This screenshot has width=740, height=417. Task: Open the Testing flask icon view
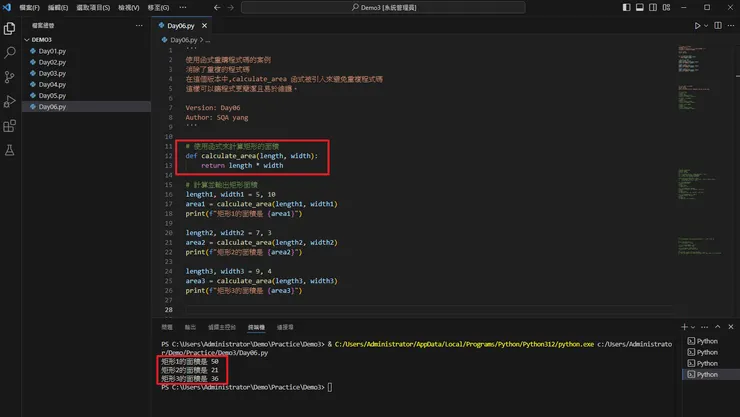click(10, 150)
